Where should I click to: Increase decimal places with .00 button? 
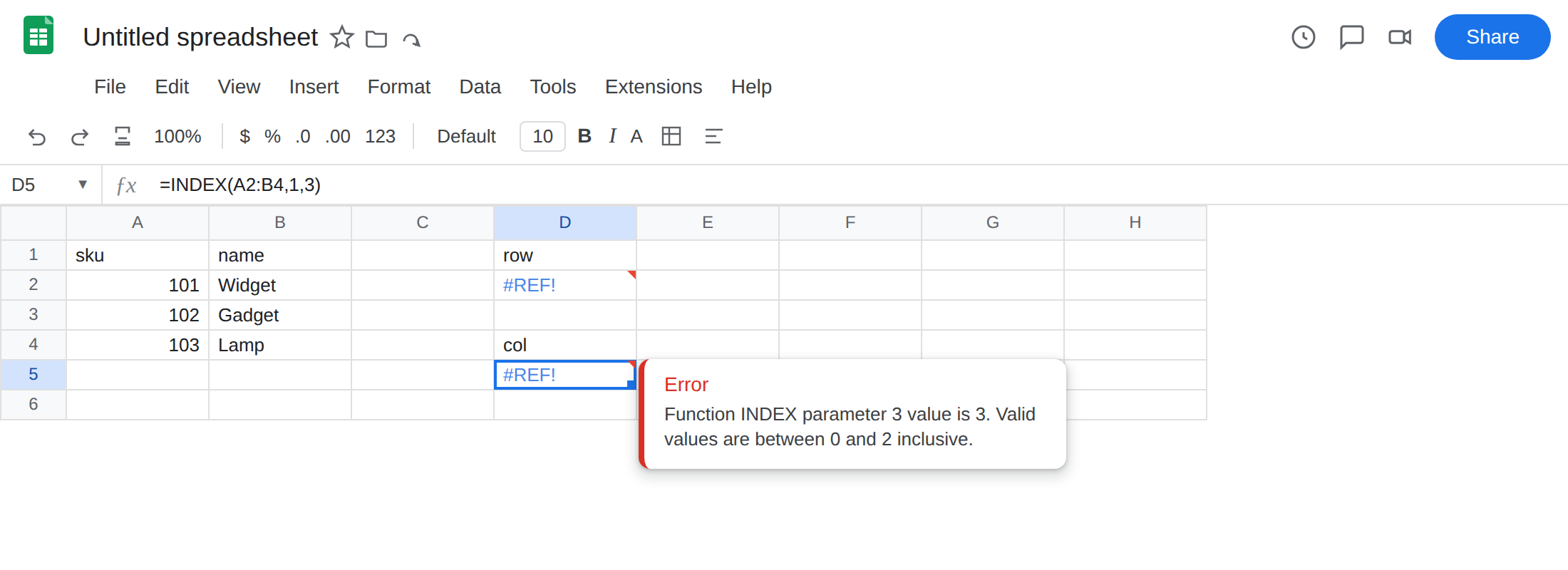pos(338,136)
